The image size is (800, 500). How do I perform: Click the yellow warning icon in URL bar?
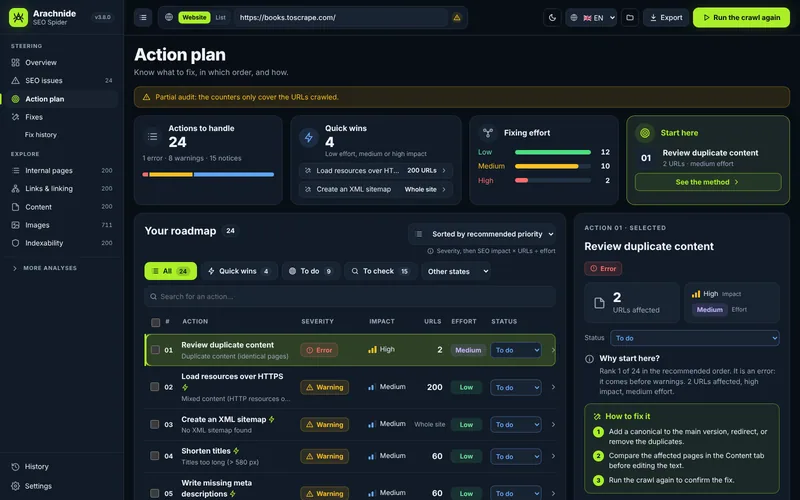457,17
